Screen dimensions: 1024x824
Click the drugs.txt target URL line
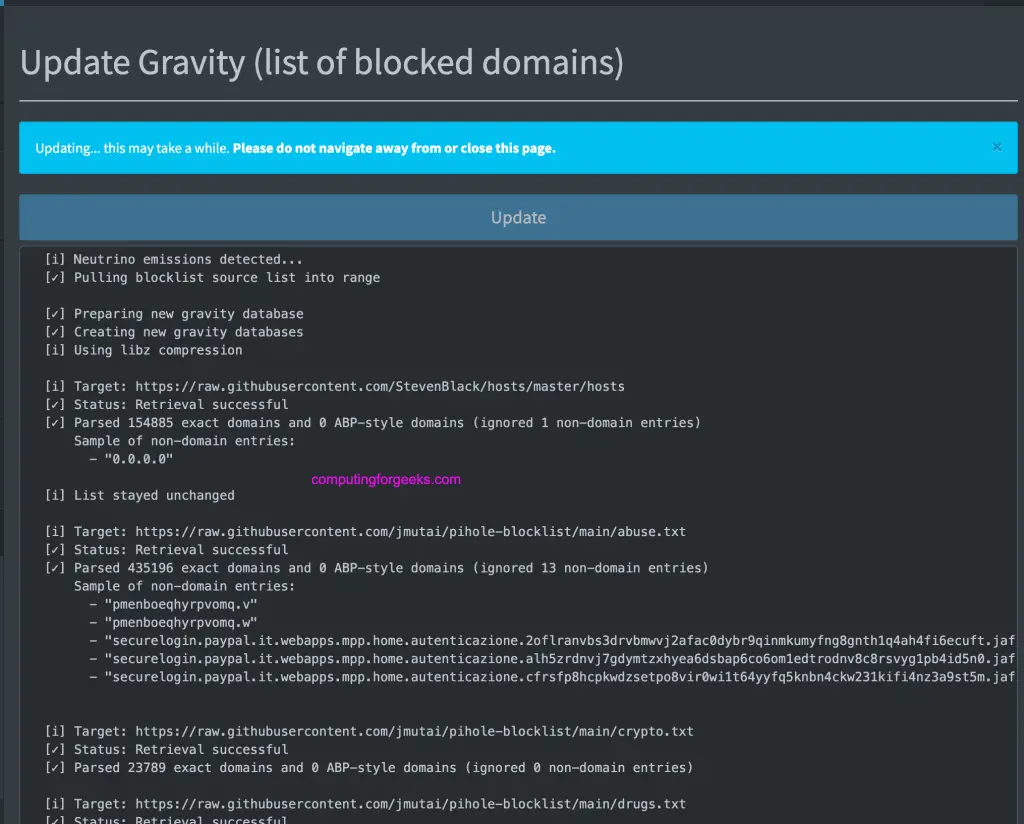(365, 804)
